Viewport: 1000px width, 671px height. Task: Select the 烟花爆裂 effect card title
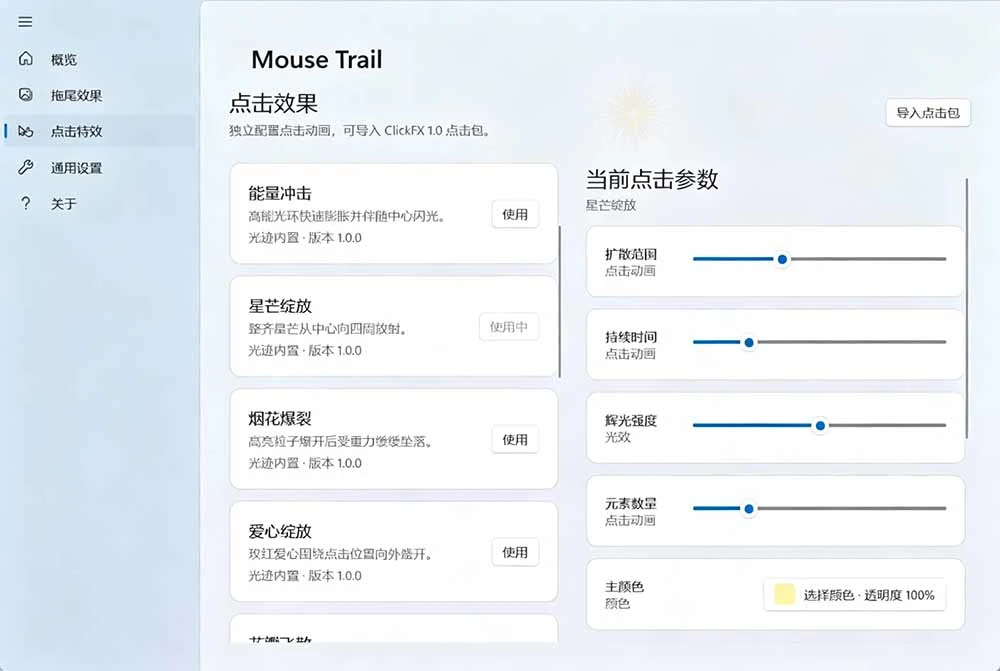tap(280, 419)
